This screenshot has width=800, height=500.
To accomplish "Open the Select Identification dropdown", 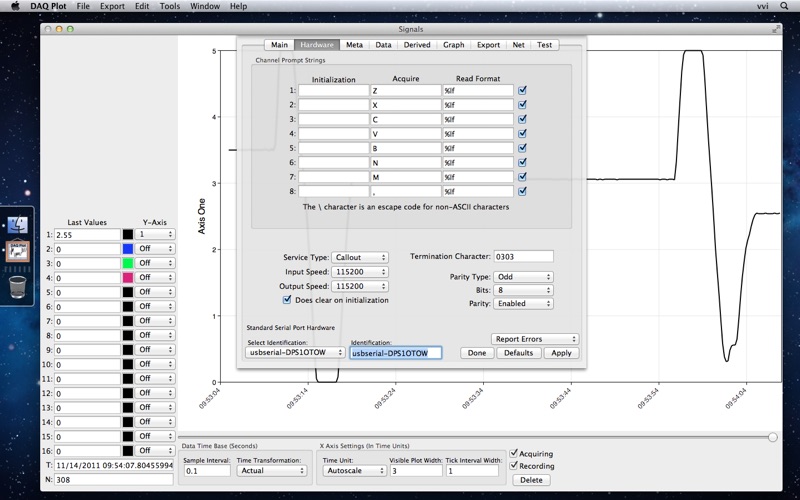I will 295,353.
